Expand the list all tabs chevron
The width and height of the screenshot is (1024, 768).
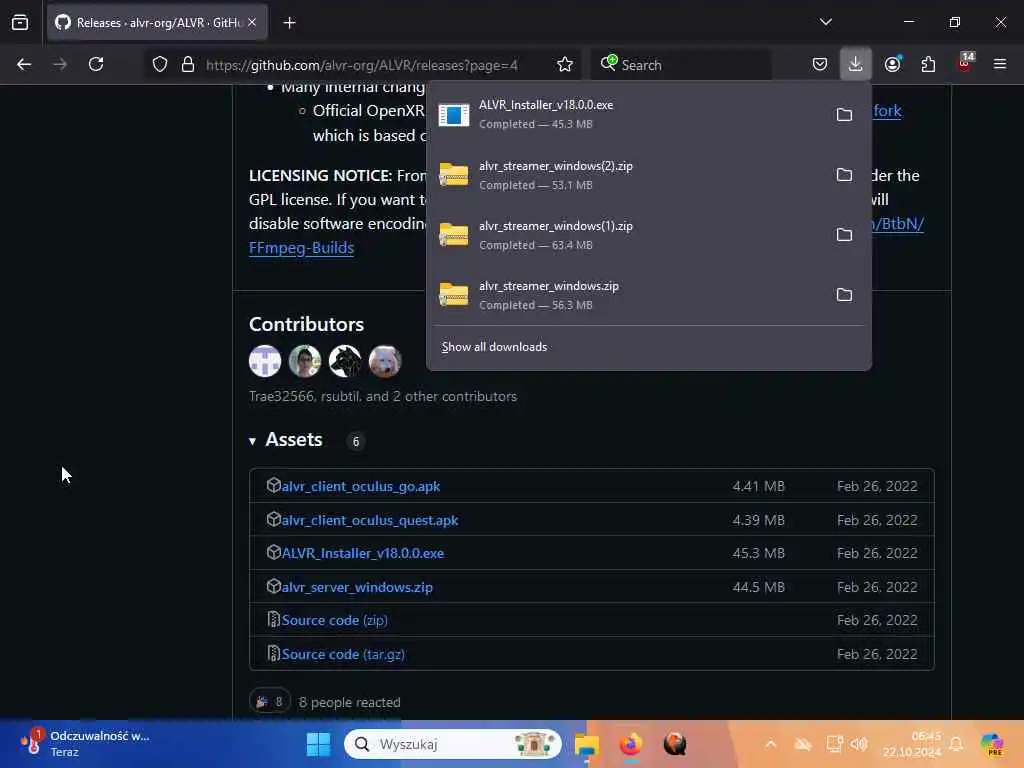(826, 22)
